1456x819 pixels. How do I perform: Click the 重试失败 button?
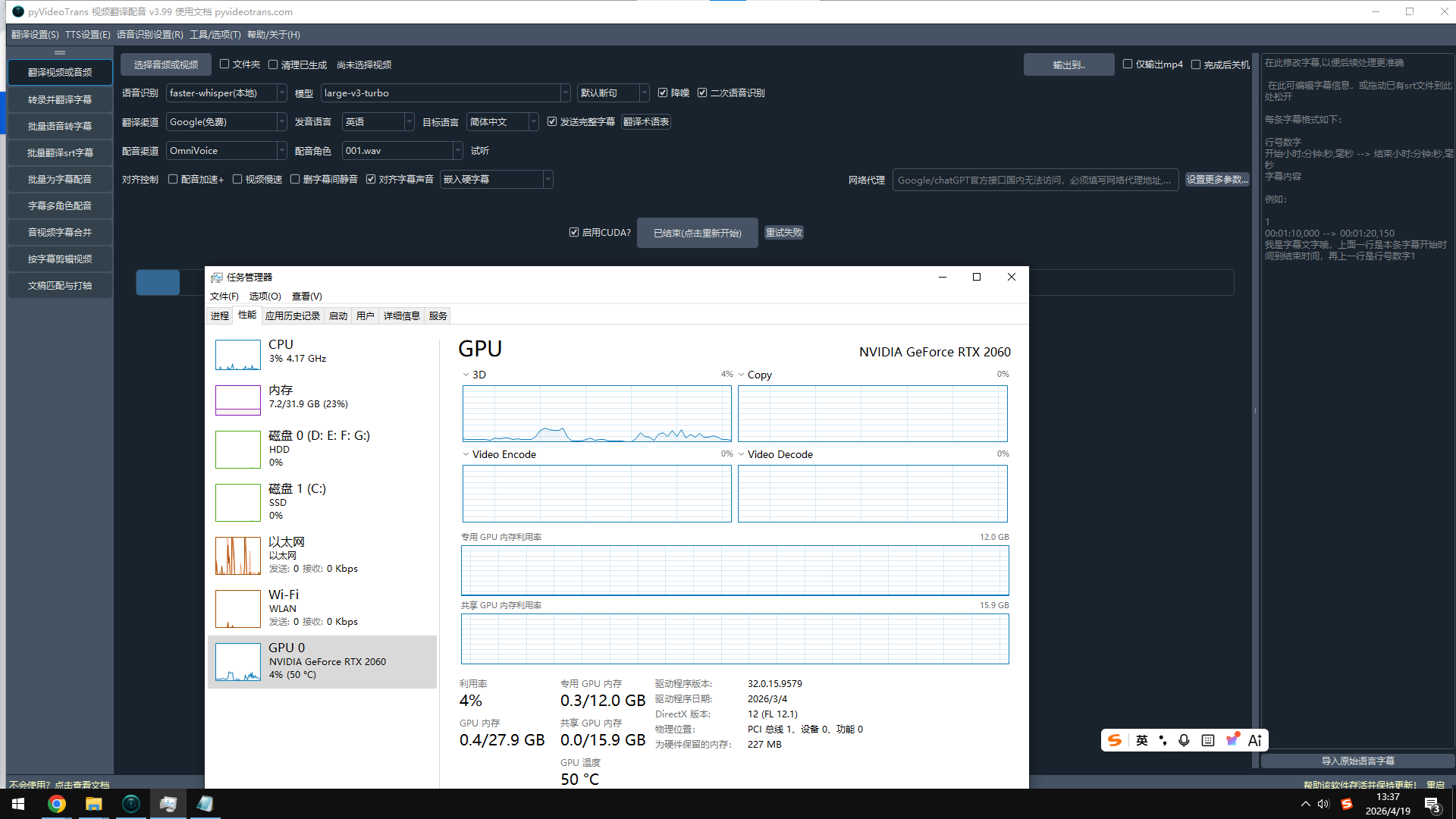click(783, 232)
